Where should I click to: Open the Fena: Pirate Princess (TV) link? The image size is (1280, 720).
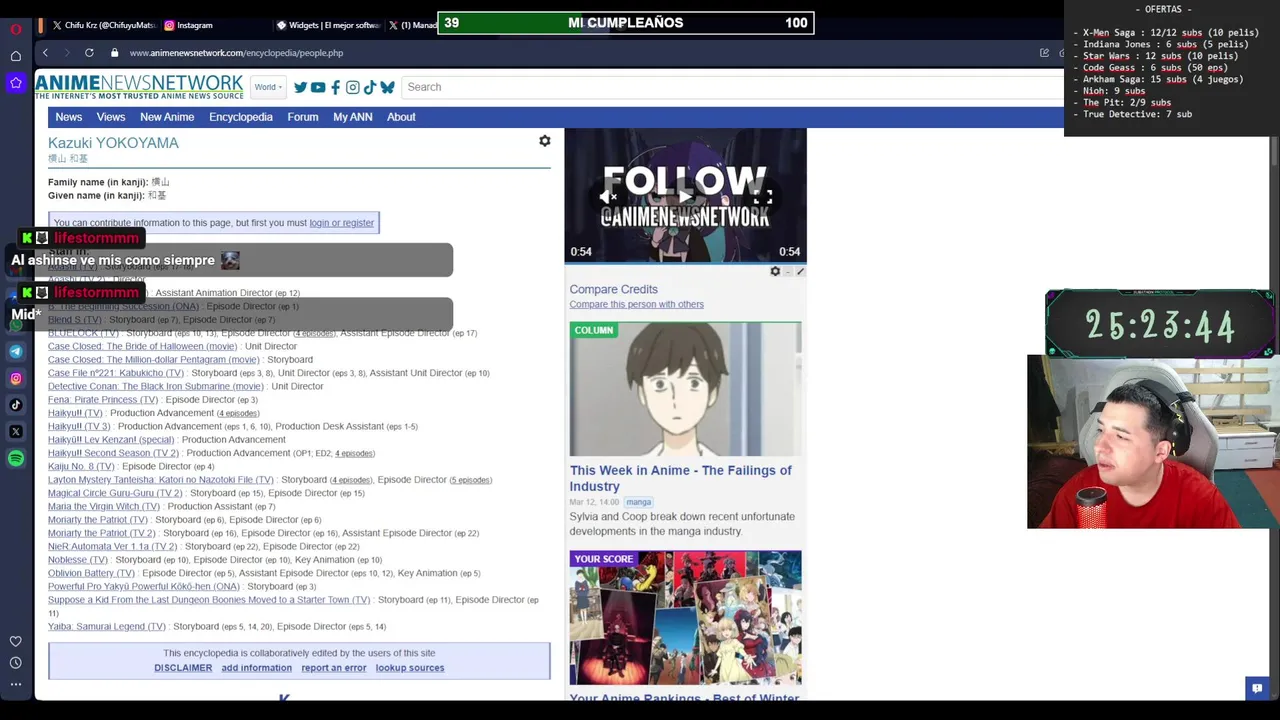click(103, 400)
